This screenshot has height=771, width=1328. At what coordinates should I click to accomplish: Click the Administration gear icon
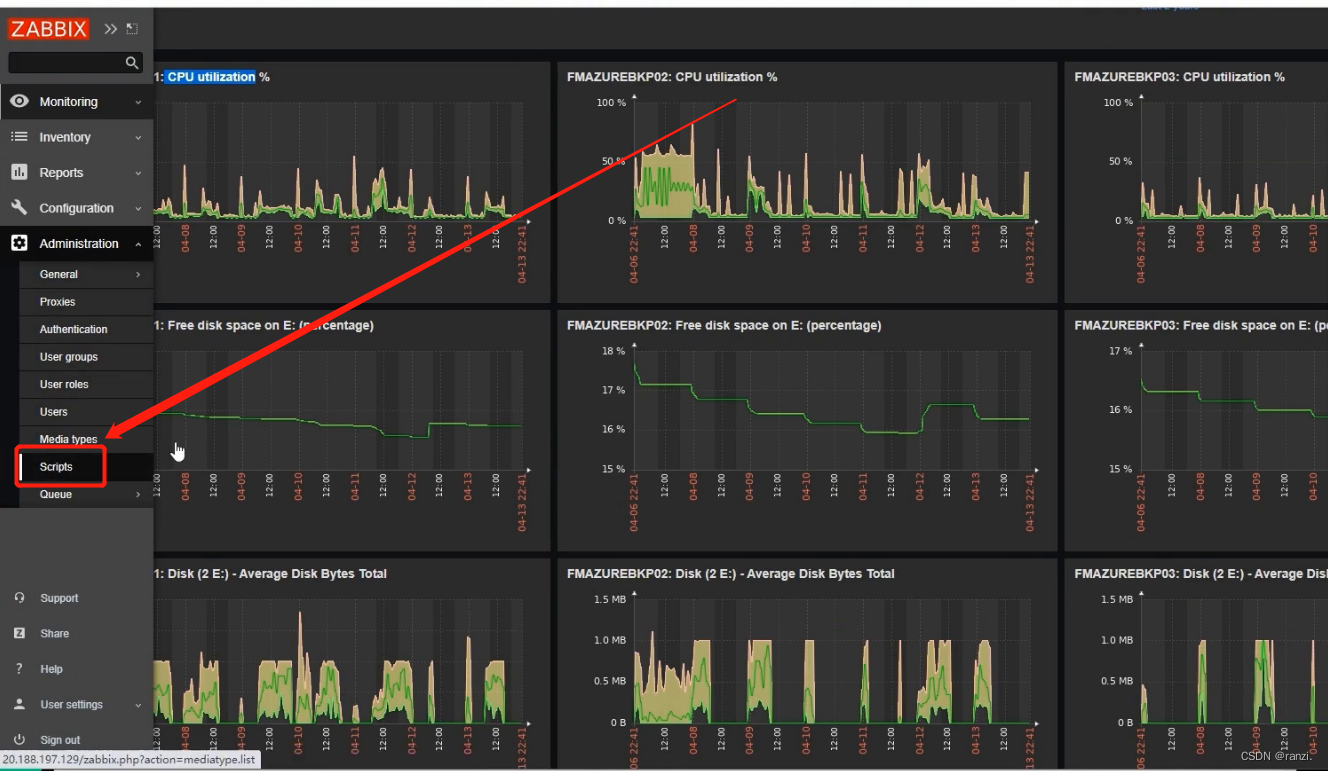pyautogui.click(x=19, y=243)
